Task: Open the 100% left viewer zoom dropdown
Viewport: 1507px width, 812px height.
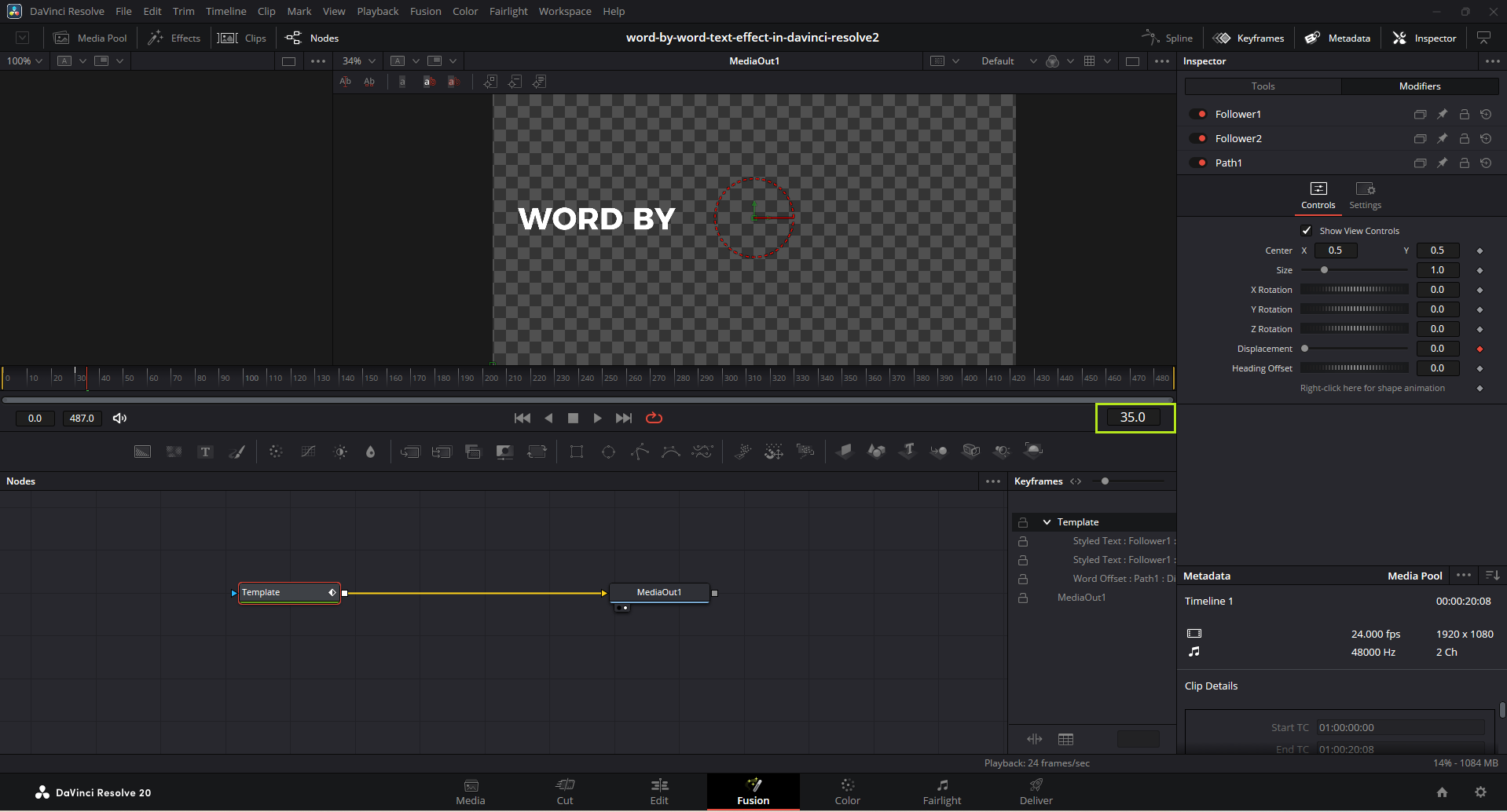Action: click(24, 61)
